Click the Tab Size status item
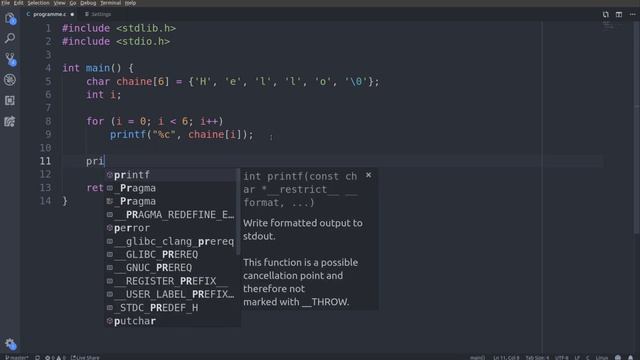This screenshot has height=360, width=640. click(537, 358)
